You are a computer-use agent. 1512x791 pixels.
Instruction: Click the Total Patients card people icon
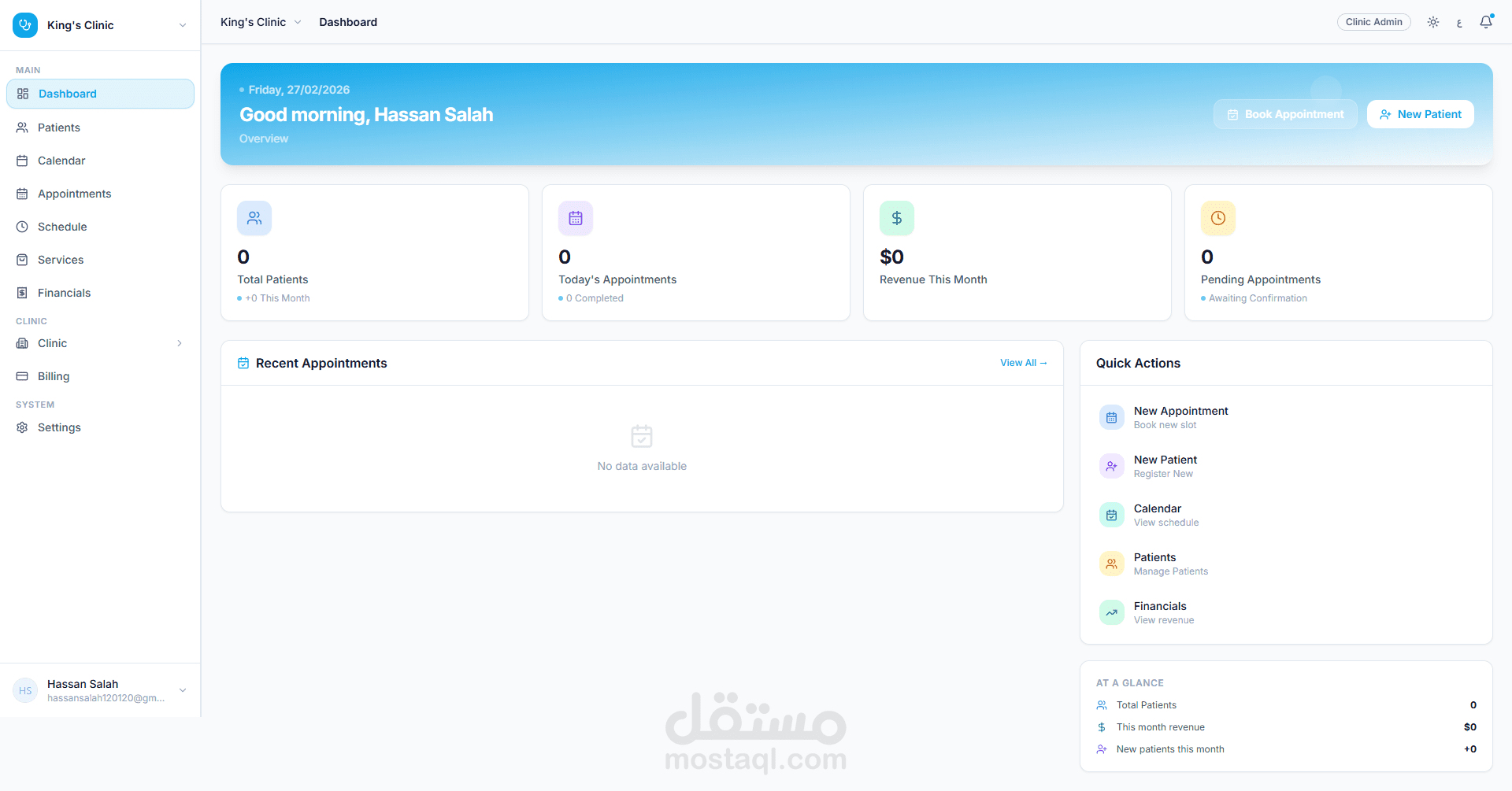(254, 218)
